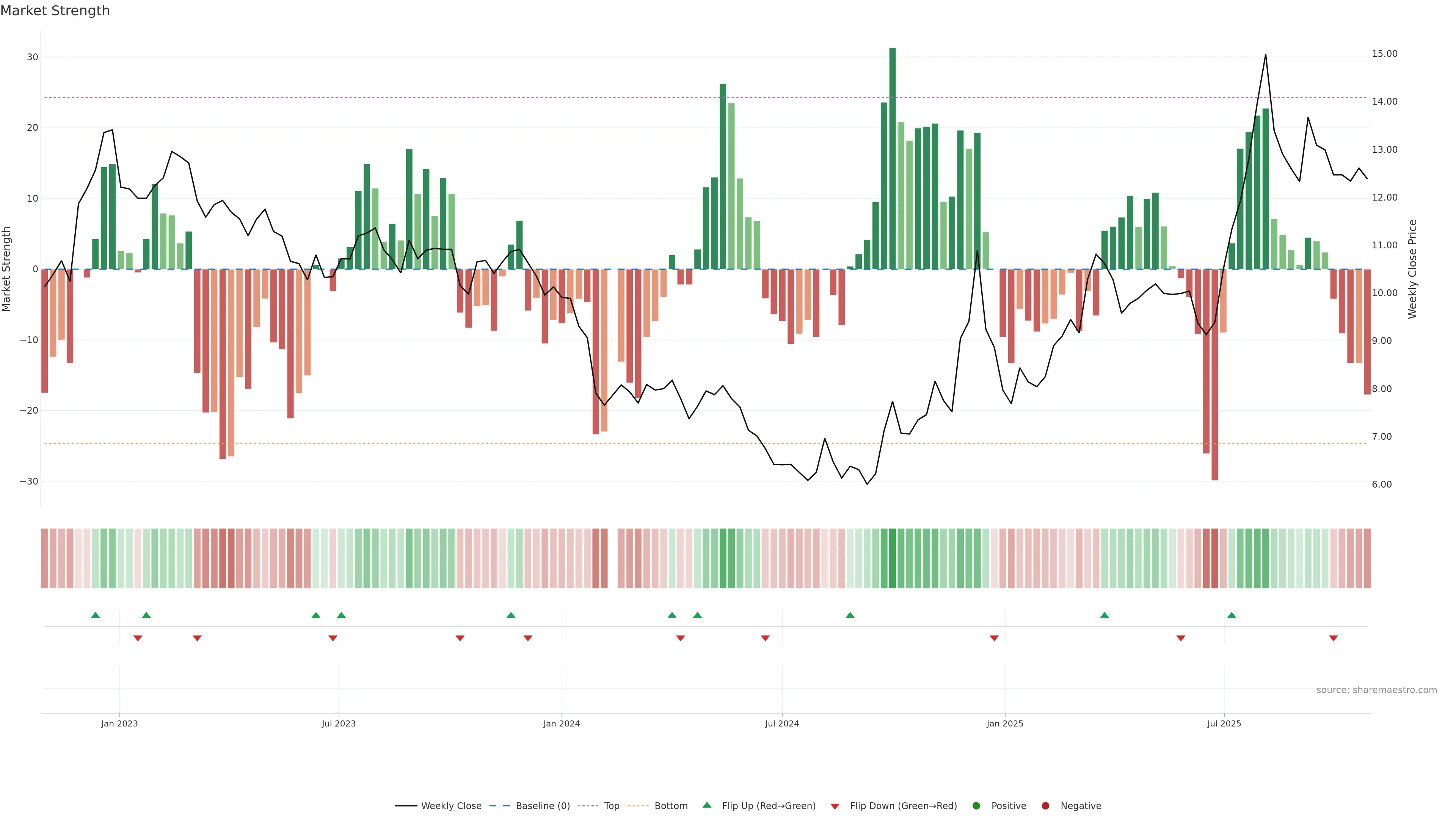The width and height of the screenshot is (1456, 819).
Task: Click the rightmost green flip-up triangle marker
Action: click(1232, 615)
